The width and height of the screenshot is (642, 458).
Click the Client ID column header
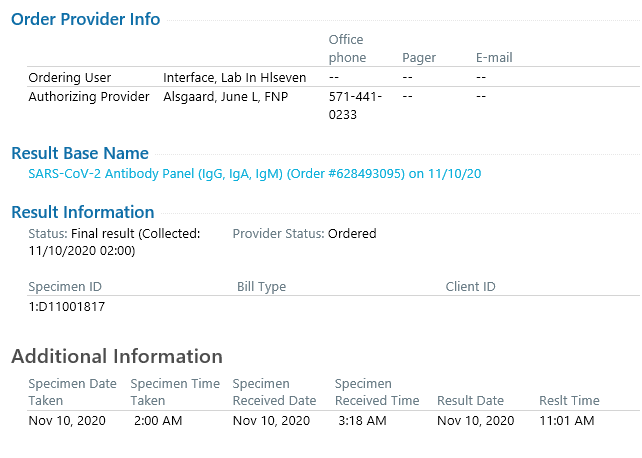click(470, 287)
